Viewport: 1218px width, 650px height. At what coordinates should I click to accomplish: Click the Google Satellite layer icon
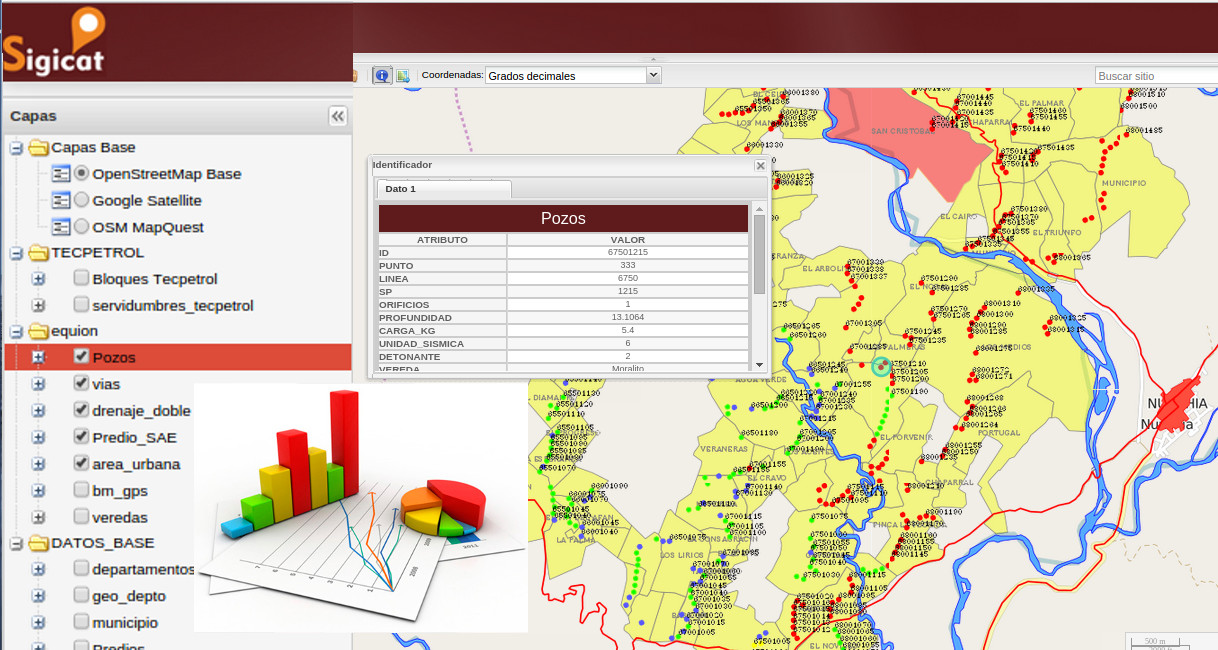tap(61, 200)
